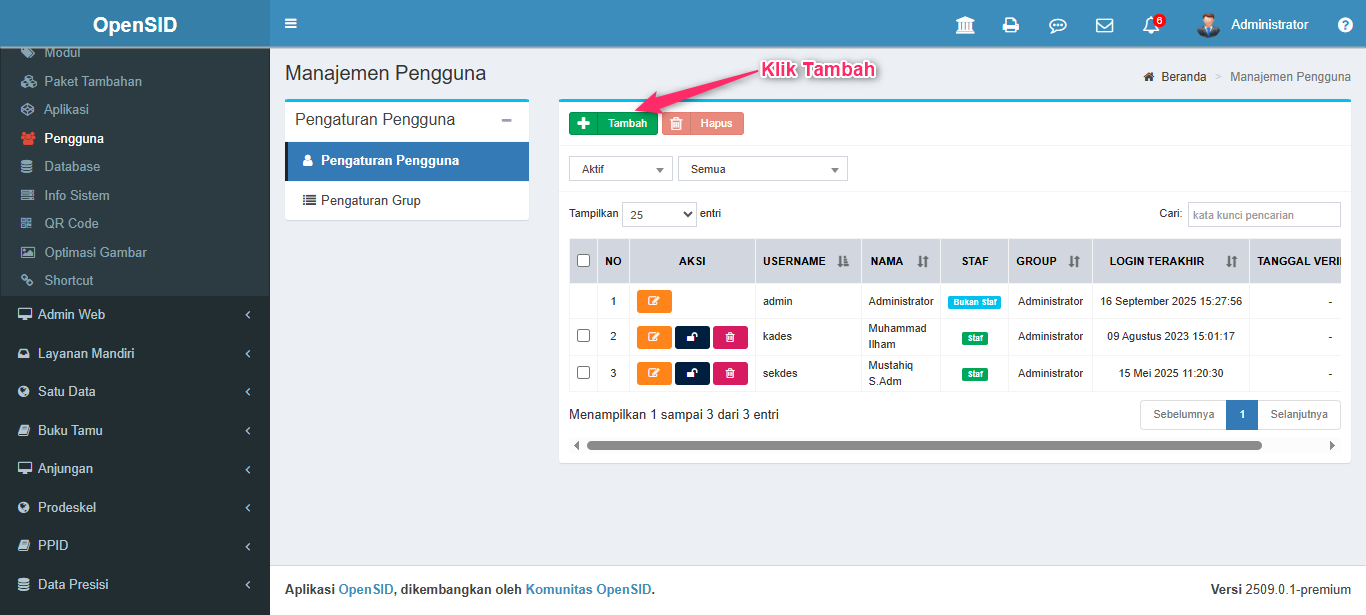Click the help question mark icon
This screenshot has width=1366, height=615.
pos(1345,25)
